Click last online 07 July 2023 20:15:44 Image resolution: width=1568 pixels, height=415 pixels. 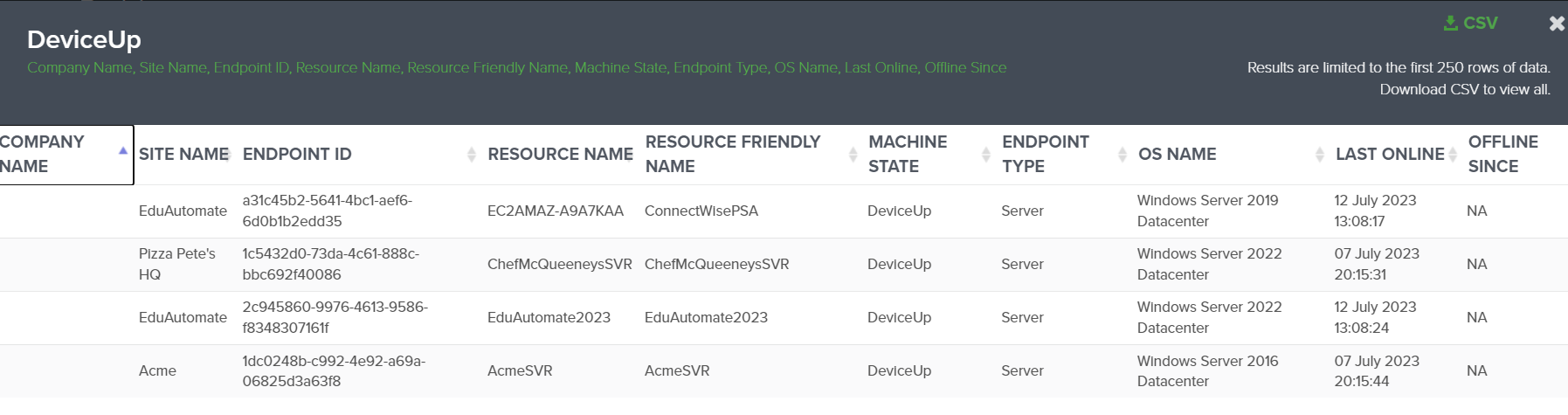click(1377, 370)
